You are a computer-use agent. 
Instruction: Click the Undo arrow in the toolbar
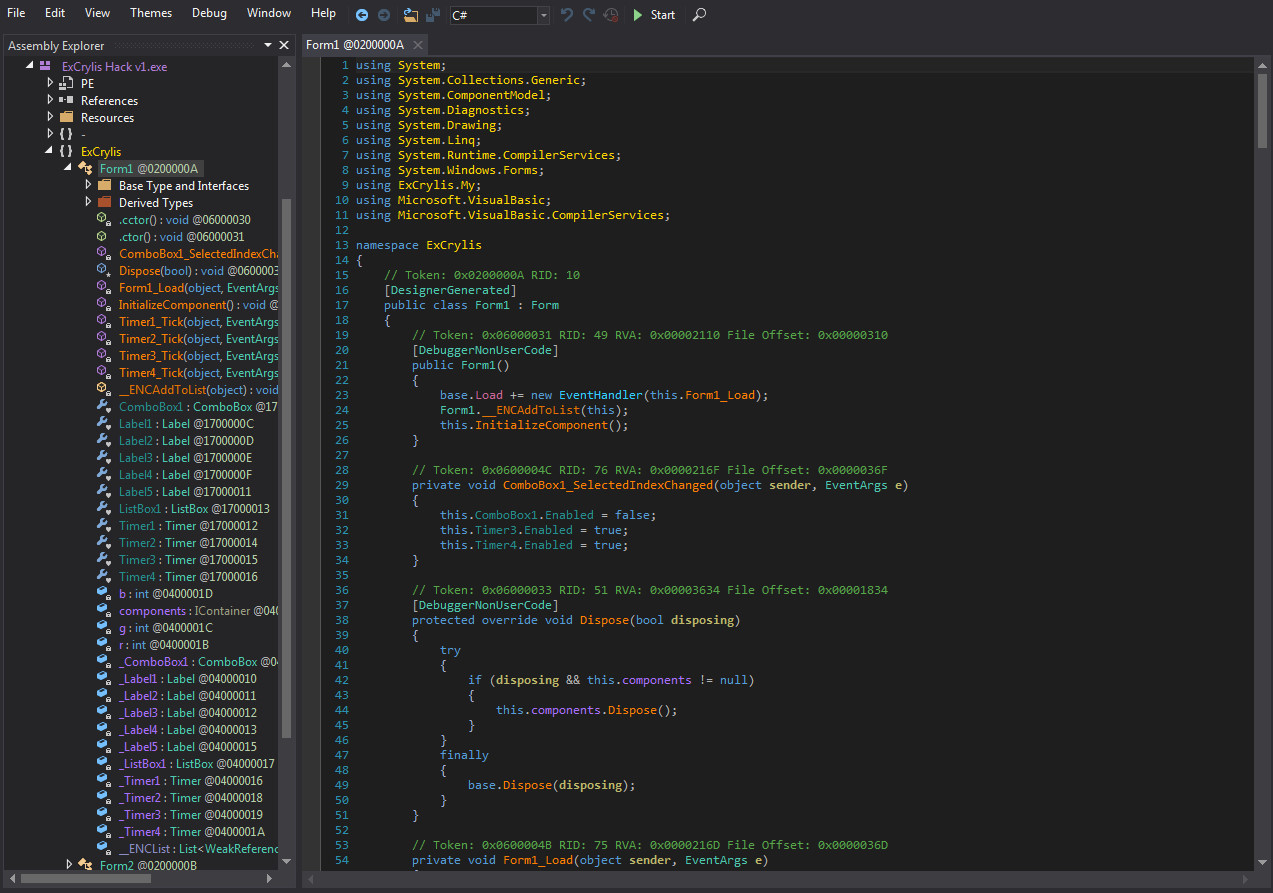pyautogui.click(x=567, y=15)
